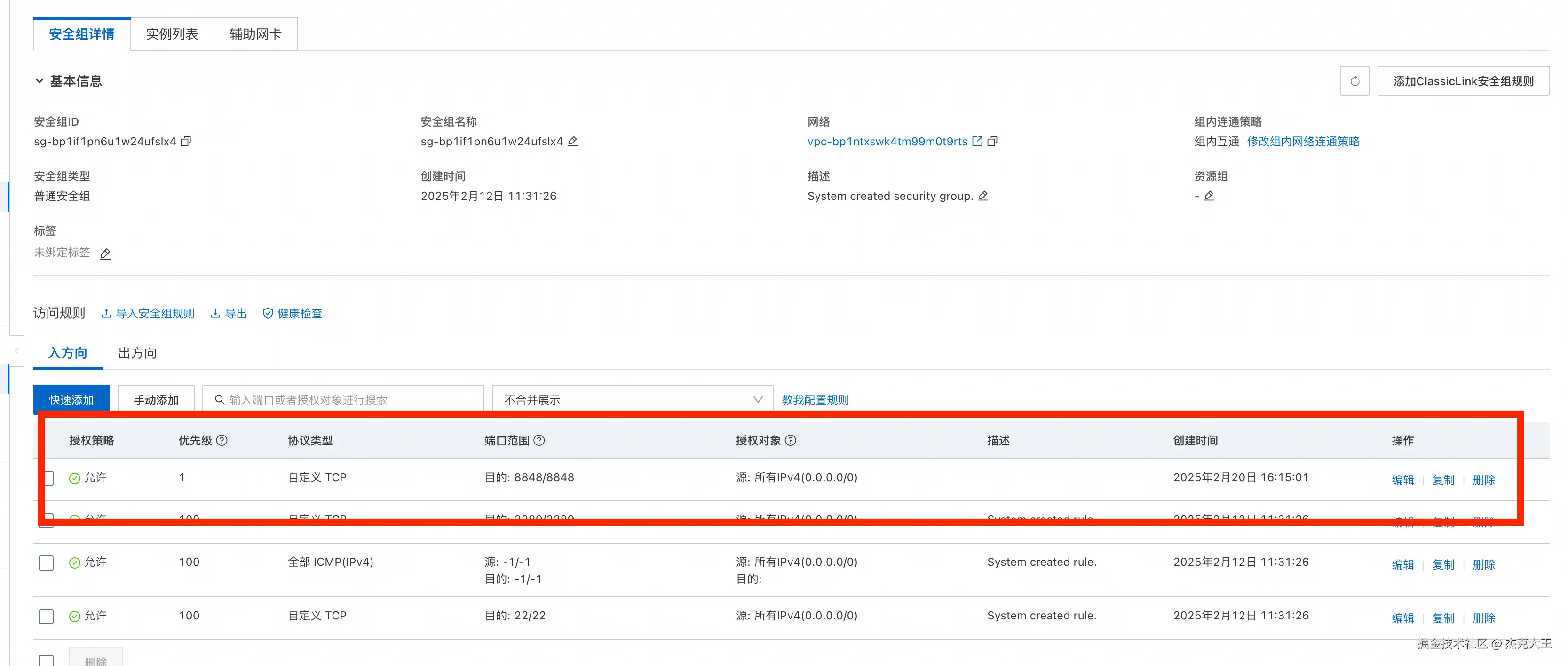The width and height of the screenshot is (1568, 666).
Task: Edit the ICMP(IPv4) rule
Action: pos(1403,564)
